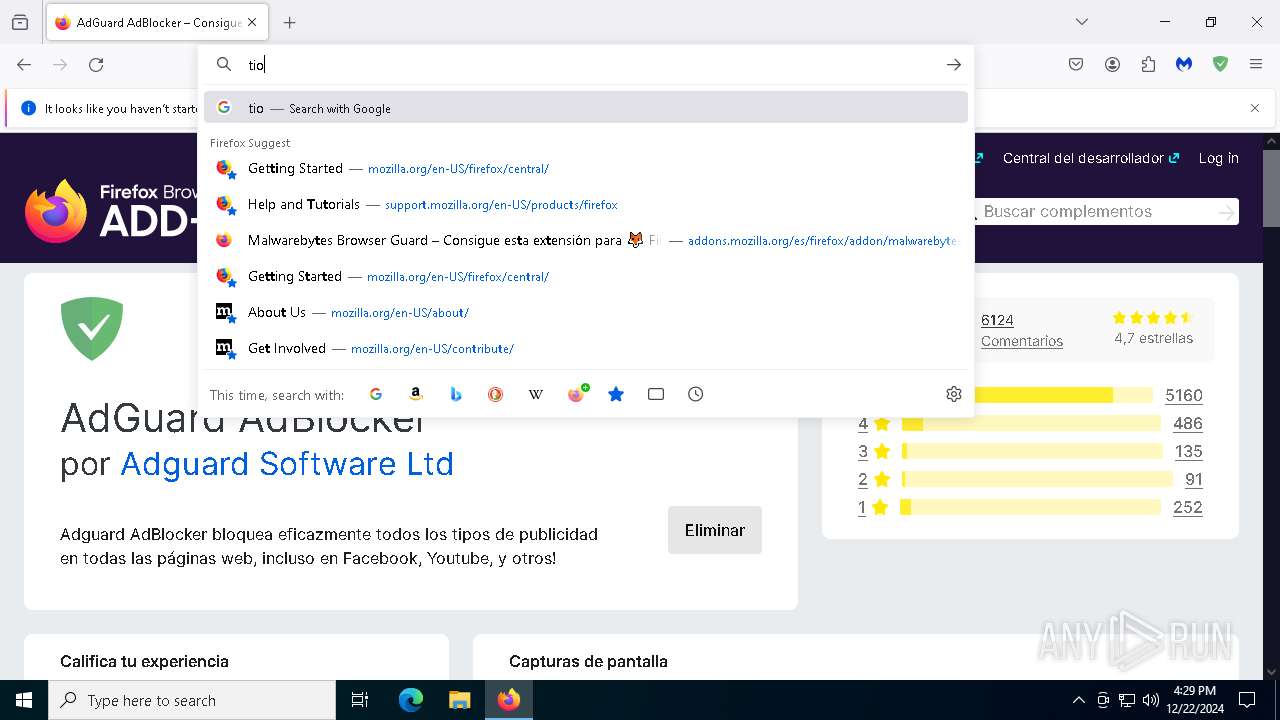Open Malwarebytes Browser Guard suggestion
1280x720 pixels.
coord(586,240)
